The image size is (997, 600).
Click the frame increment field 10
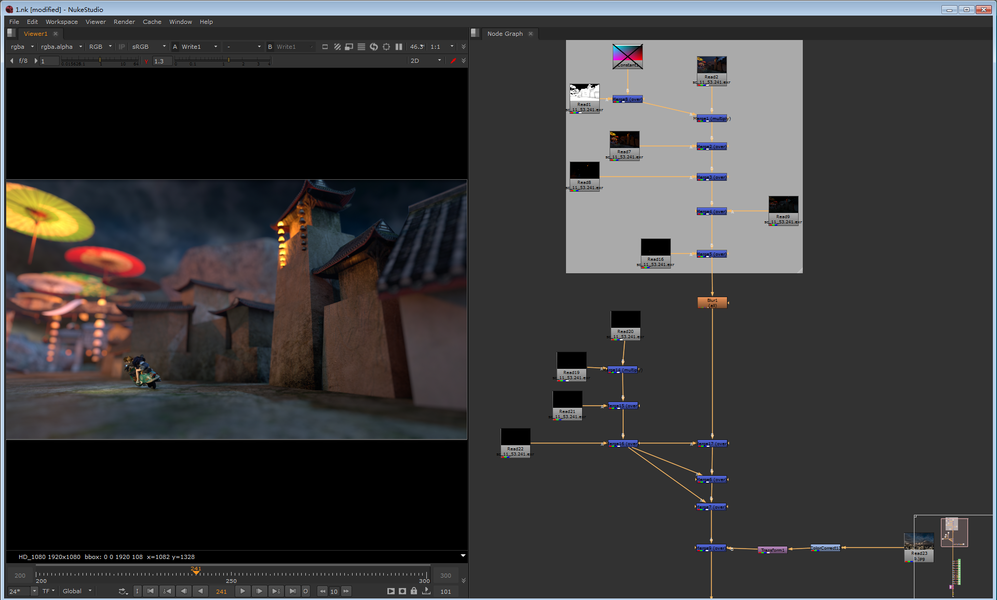[334, 592]
